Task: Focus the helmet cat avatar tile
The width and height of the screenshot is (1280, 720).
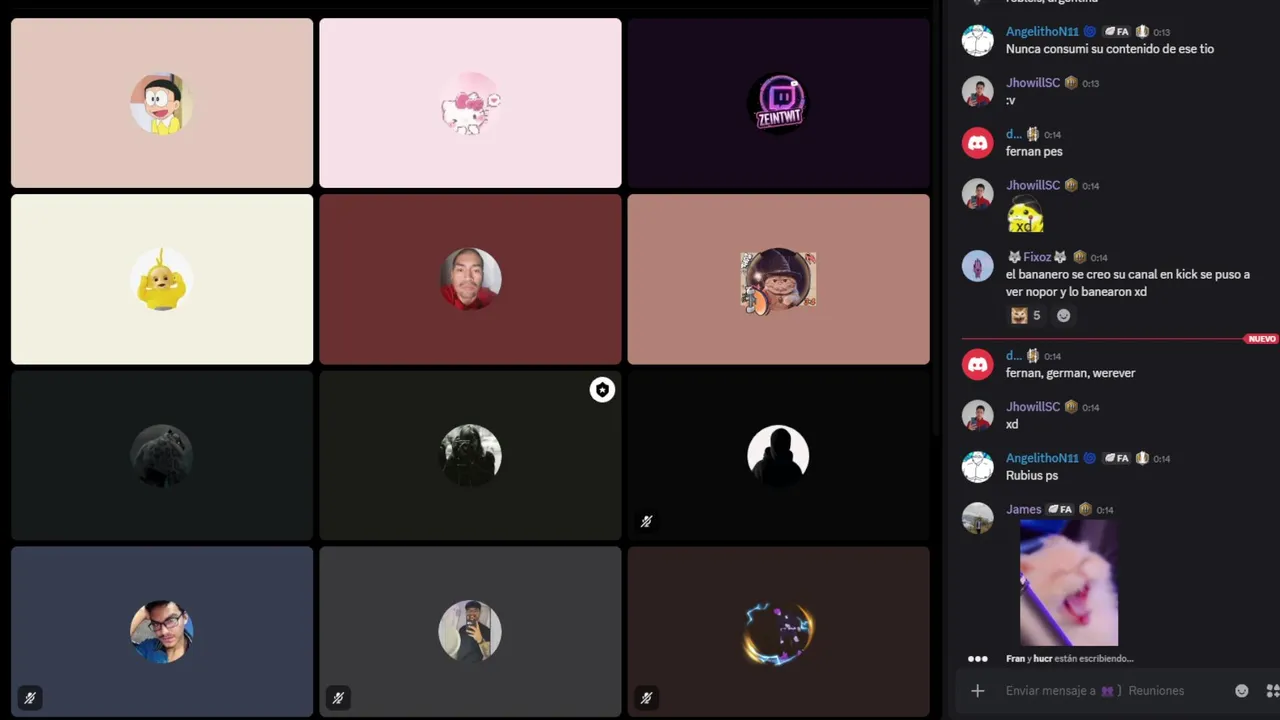Action: [778, 279]
